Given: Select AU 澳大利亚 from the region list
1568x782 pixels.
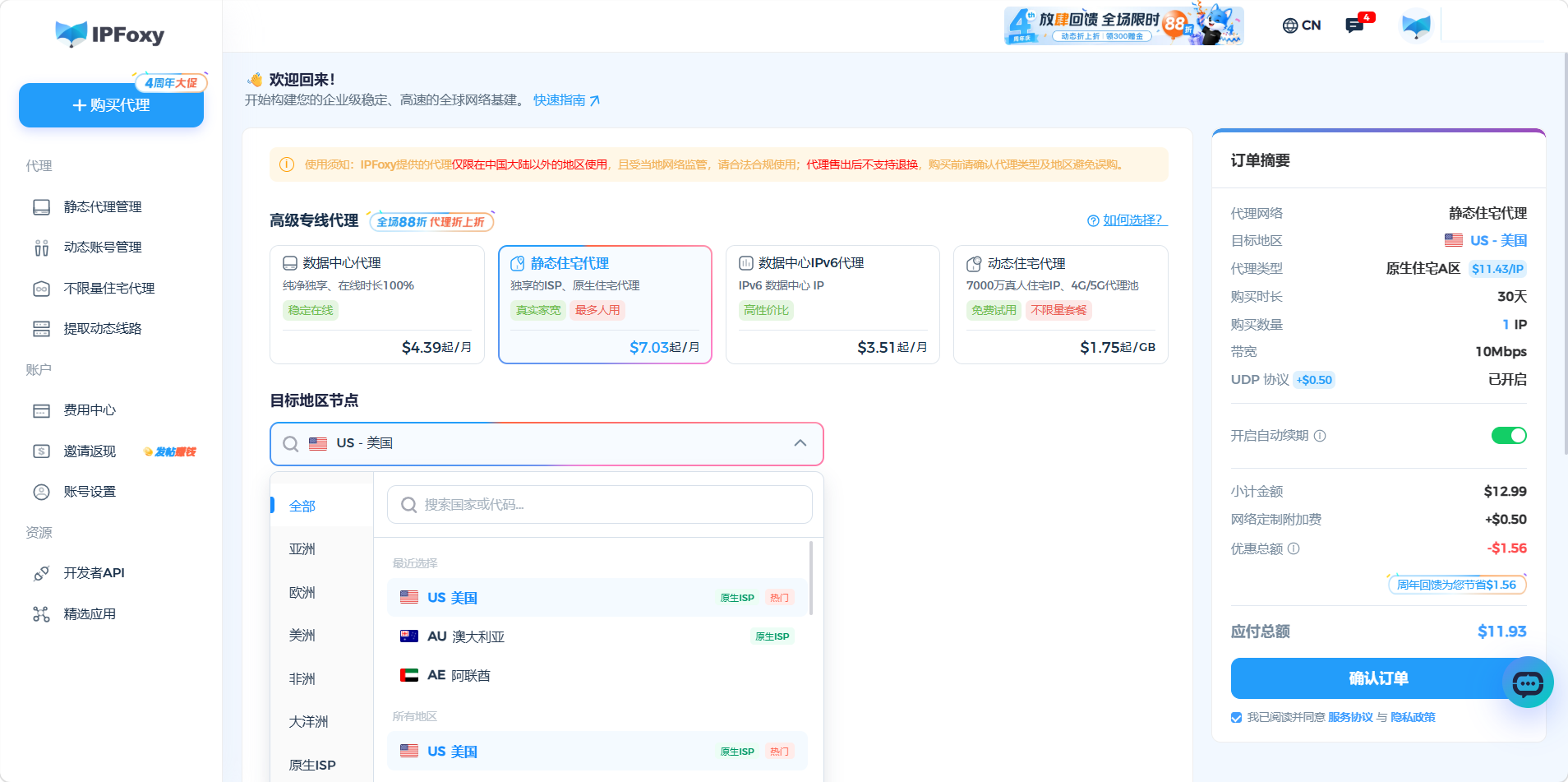Looking at the screenshot, I should (x=597, y=636).
